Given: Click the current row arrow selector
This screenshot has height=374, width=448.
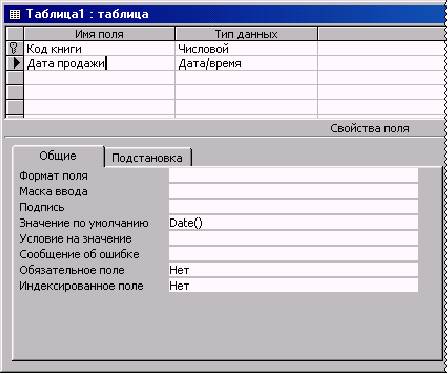Looking at the screenshot, I should [x=14, y=63].
